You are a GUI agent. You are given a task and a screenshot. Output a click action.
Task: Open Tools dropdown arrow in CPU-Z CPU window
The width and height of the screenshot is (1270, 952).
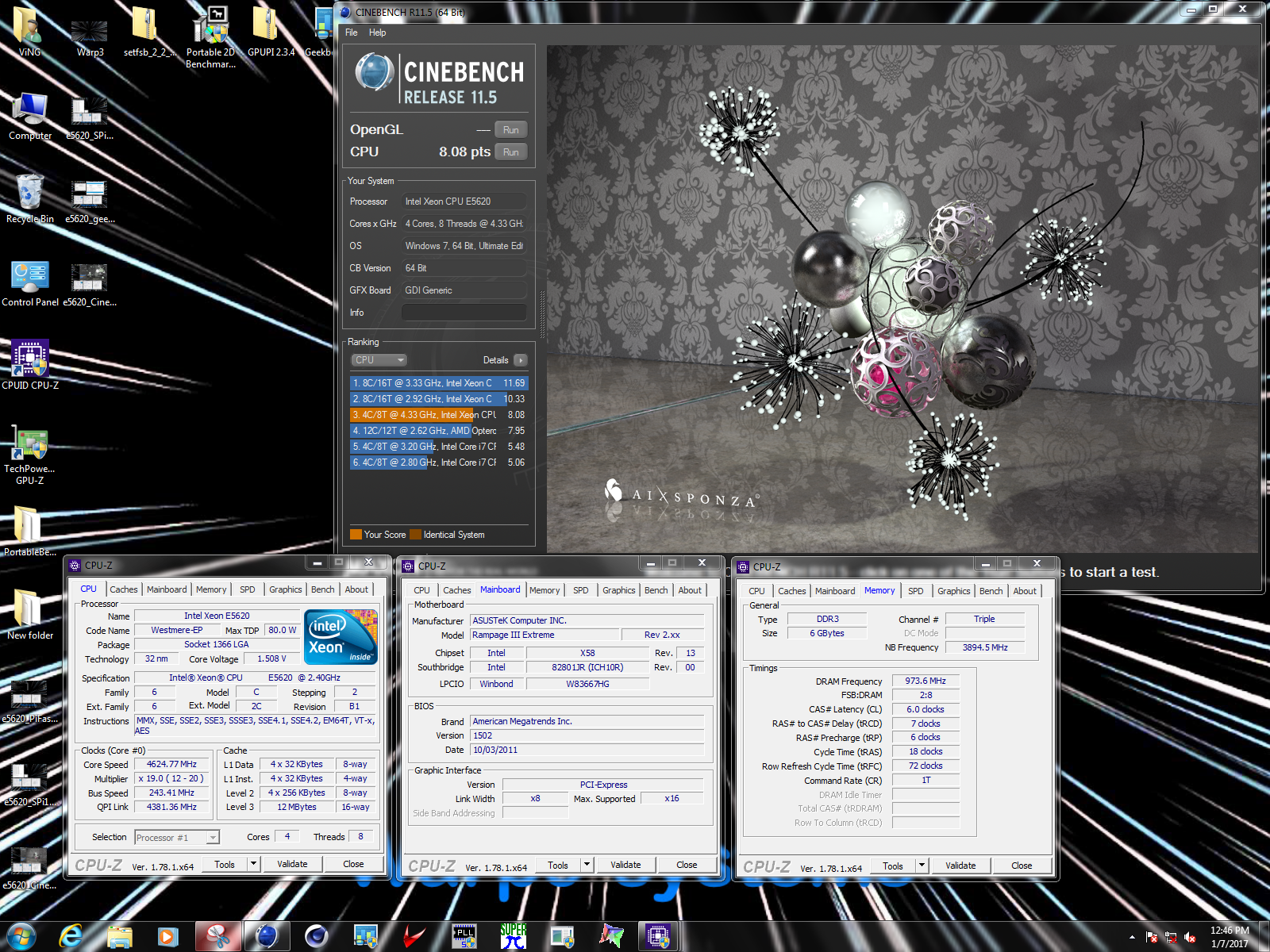253,864
